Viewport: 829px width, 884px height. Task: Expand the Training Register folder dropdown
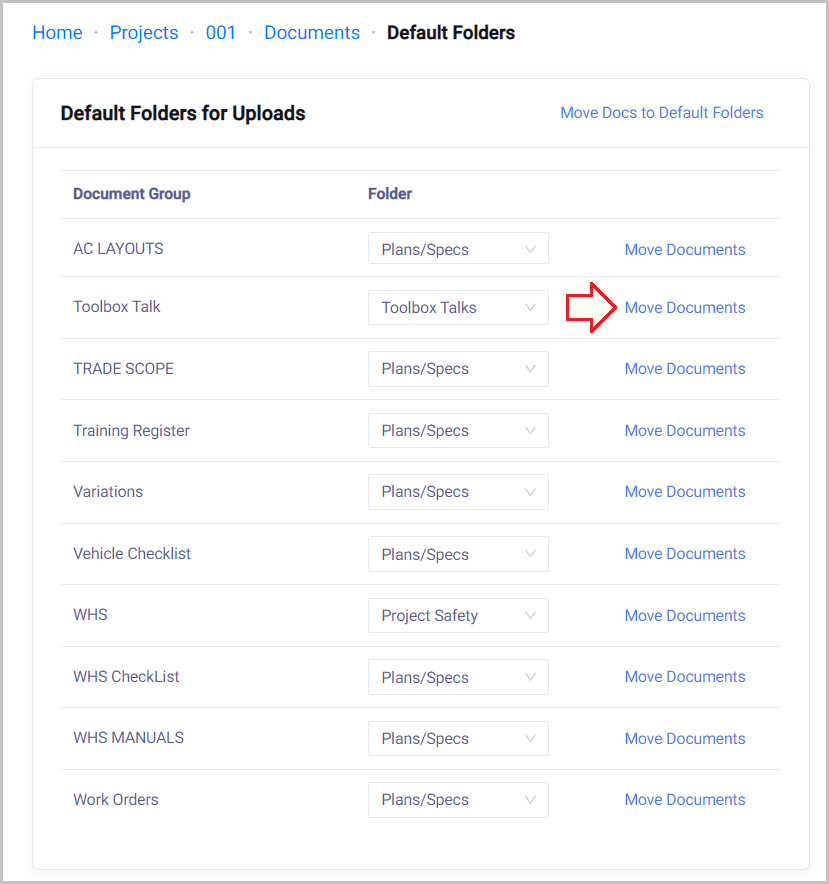(458, 431)
